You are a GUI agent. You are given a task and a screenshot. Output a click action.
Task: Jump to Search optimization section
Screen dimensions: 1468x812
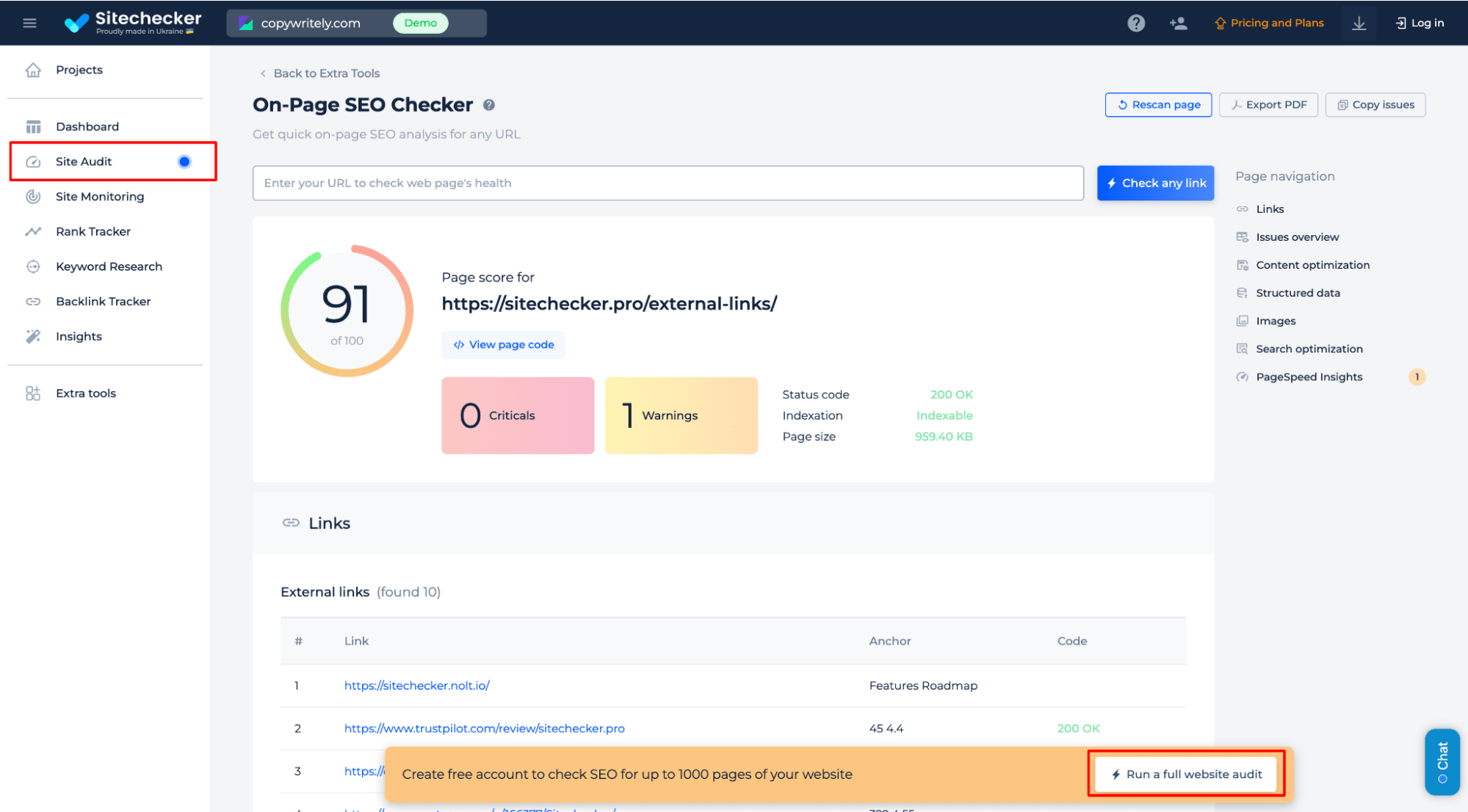pos(1309,349)
